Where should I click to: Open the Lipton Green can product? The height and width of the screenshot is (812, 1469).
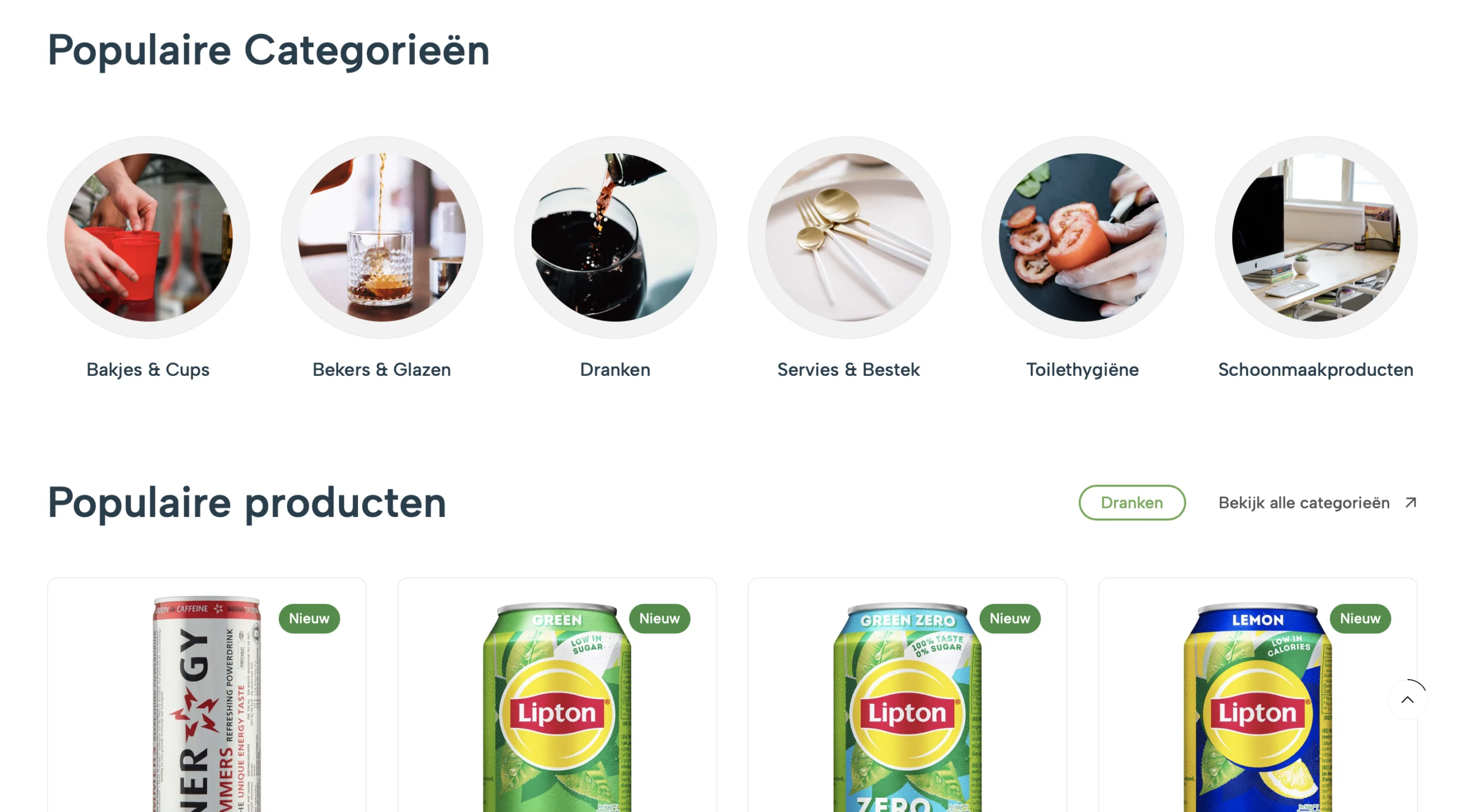(x=557, y=695)
